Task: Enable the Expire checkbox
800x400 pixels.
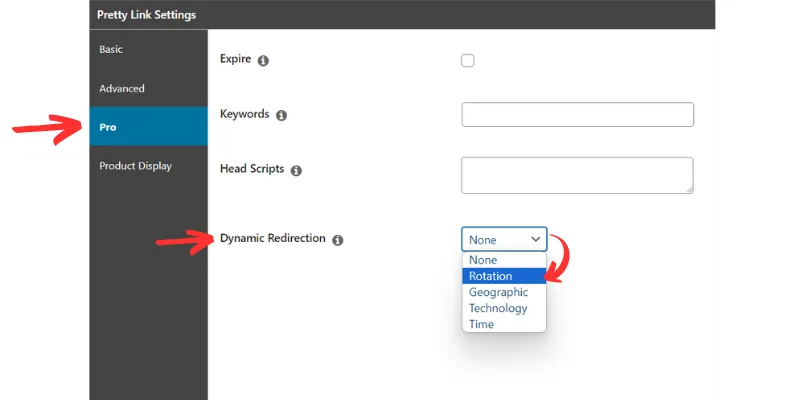Action: point(468,61)
